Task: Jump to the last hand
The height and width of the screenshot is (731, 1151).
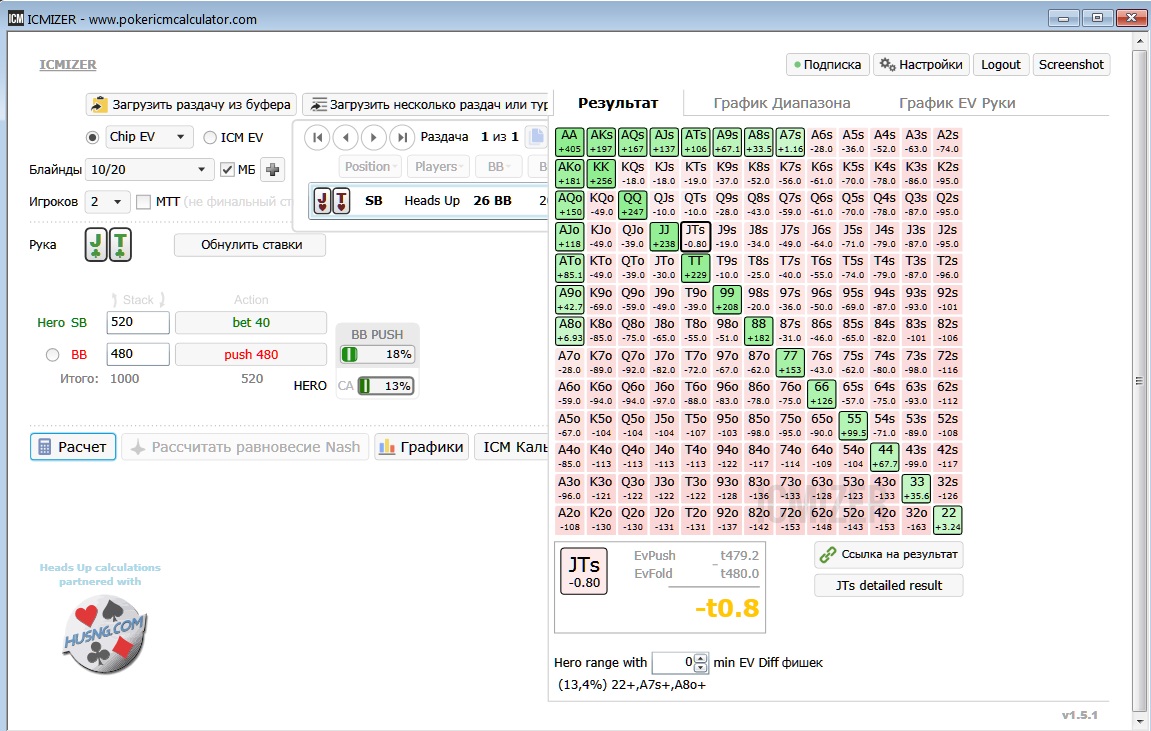Action: pos(402,137)
